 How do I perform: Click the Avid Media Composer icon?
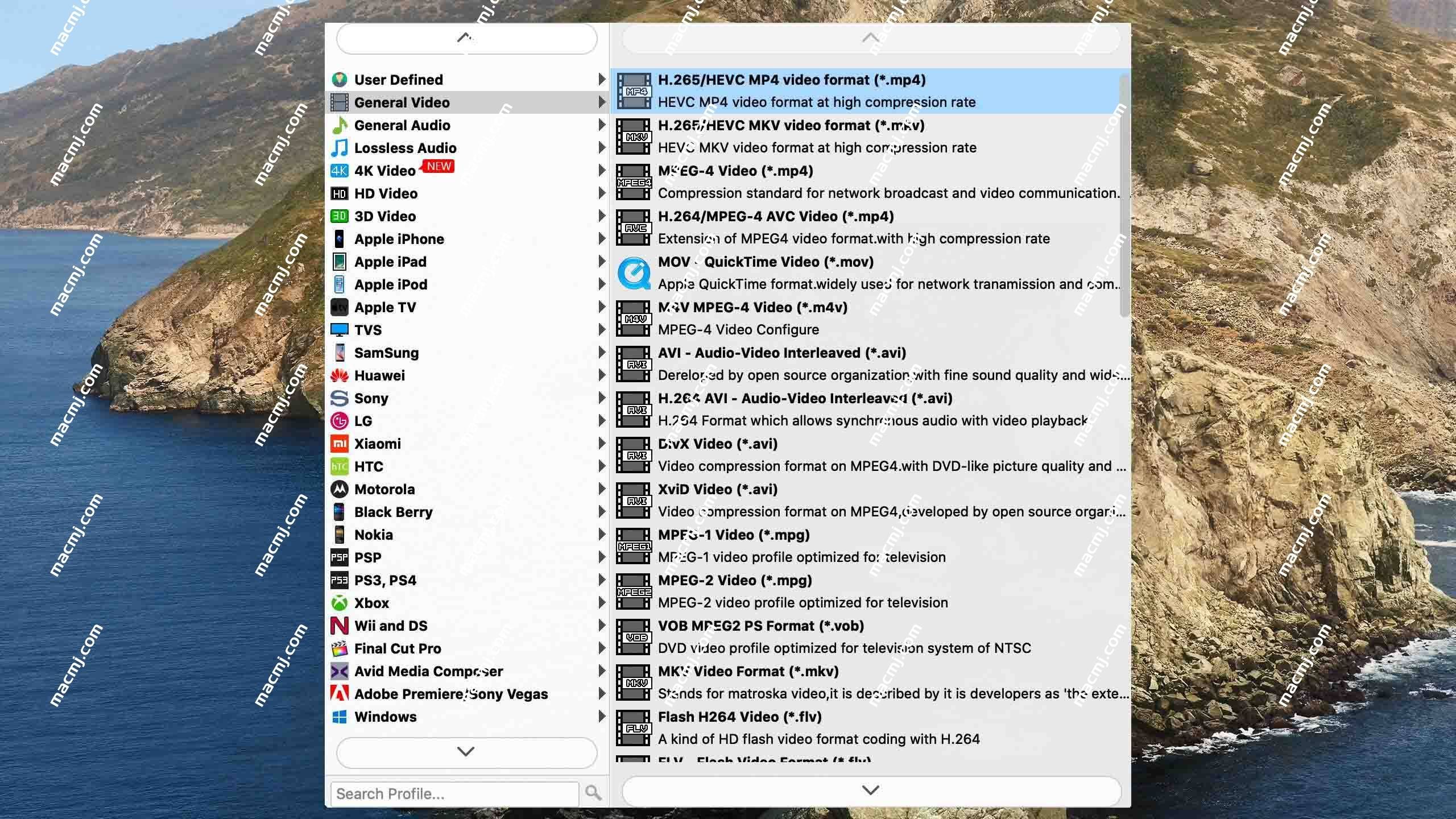pos(340,671)
